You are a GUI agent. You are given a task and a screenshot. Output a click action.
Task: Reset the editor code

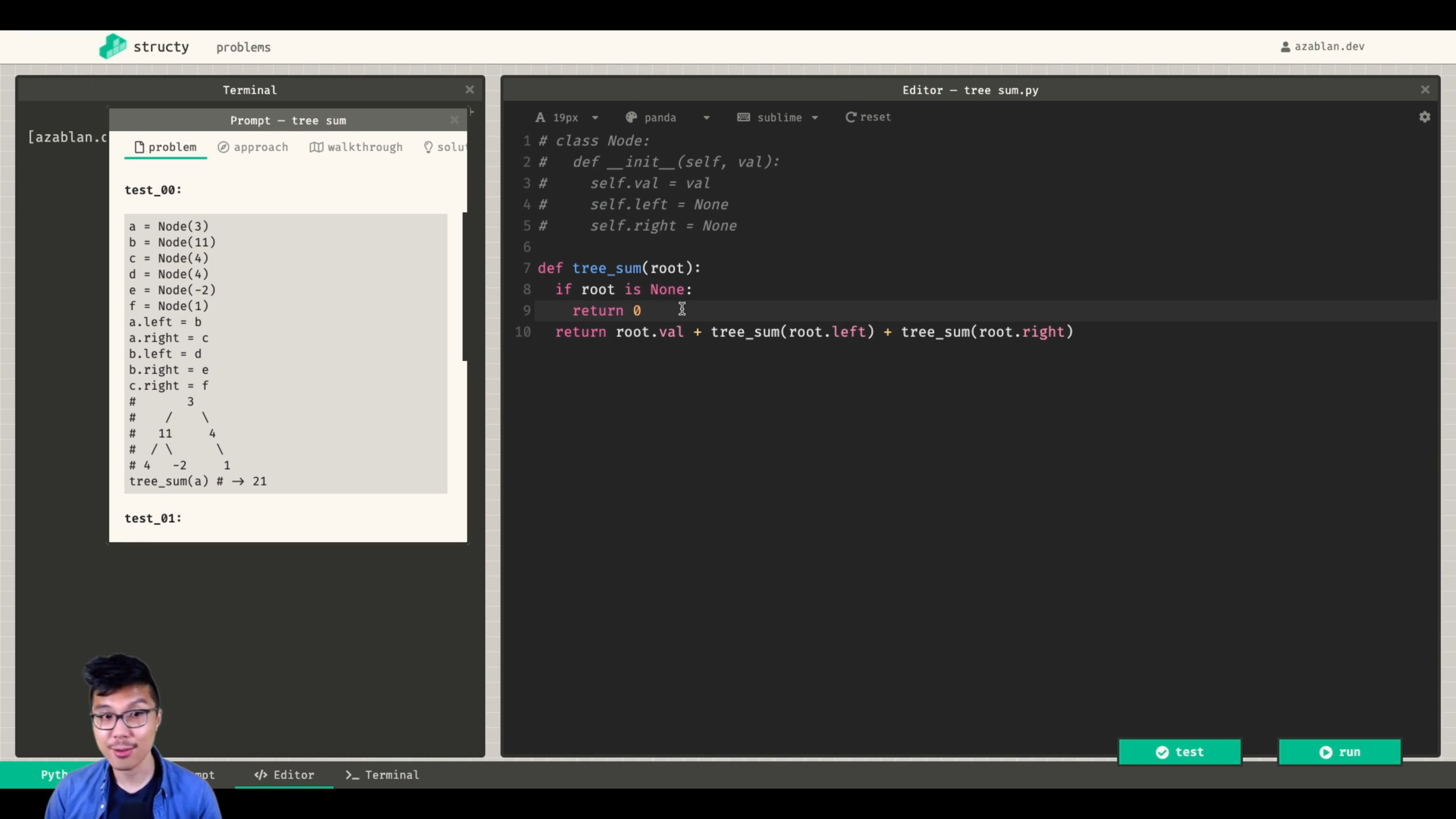[868, 117]
